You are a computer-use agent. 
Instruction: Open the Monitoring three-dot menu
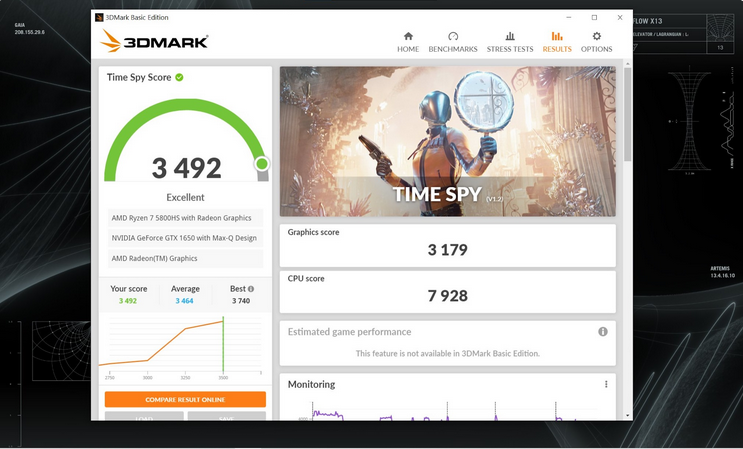(606, 384)
